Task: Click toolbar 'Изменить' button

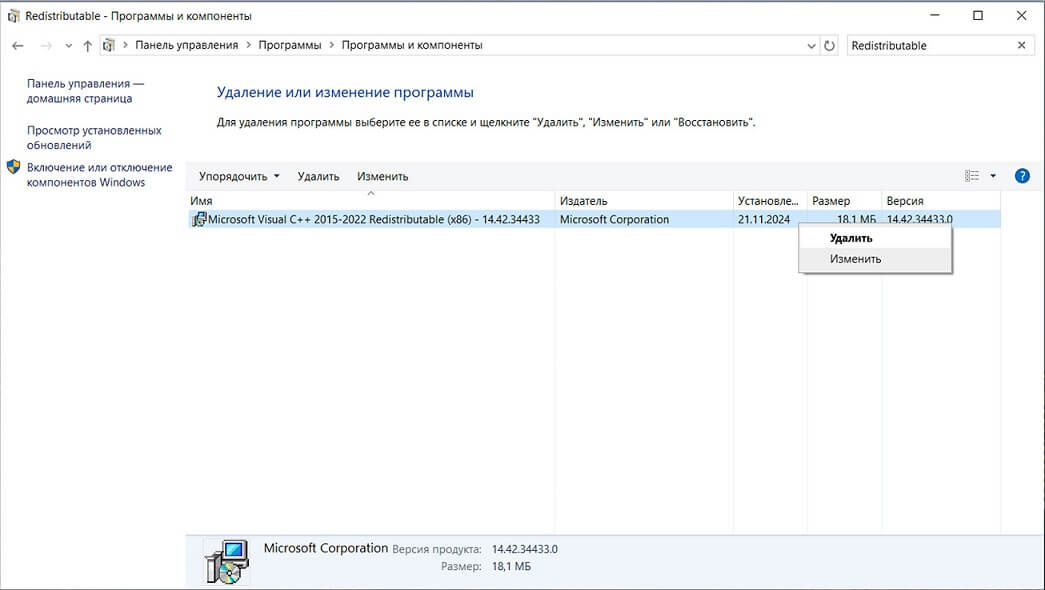Action: click(383, 177)
